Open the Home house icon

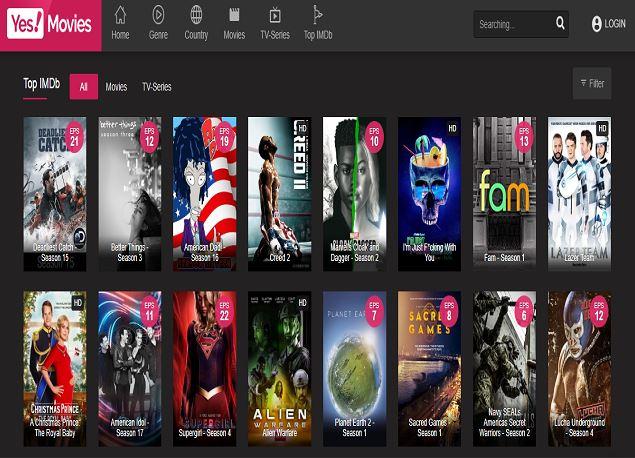pyautogui.click(x=120, y=15)
